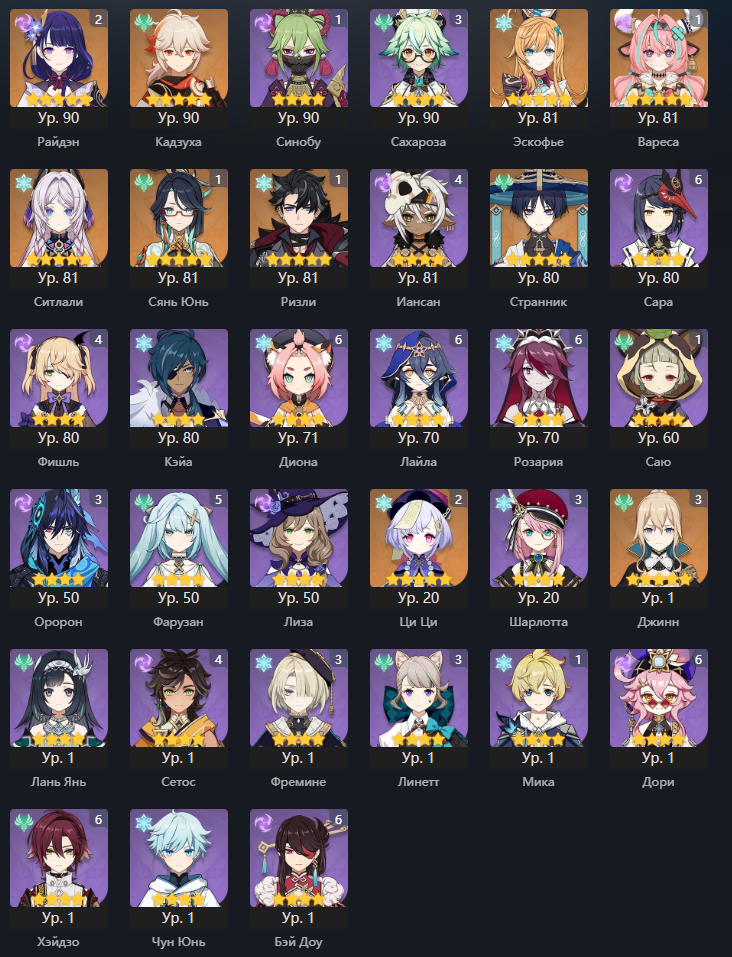This screenshot has height=957, width=732.
Task: Click the Розария name label
Action: tap(538, 462)
